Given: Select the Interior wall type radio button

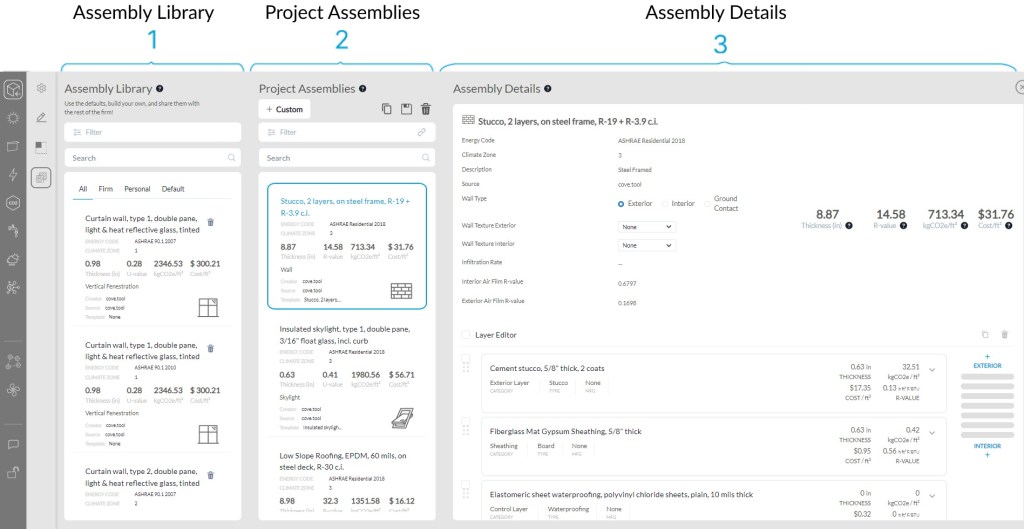Looking at the screenshot, I should tap(664, 203).
